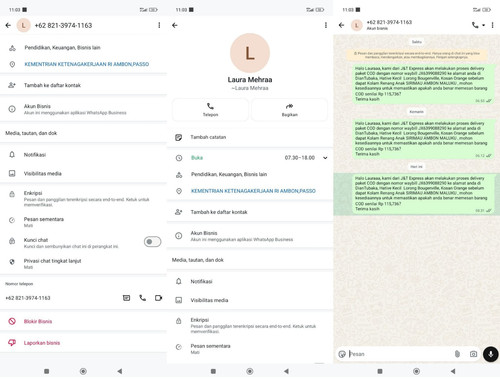Tap Android back button on chat screen
This screenshot has width=500, height=379.
pyautogui.click(x=453, y=371)
